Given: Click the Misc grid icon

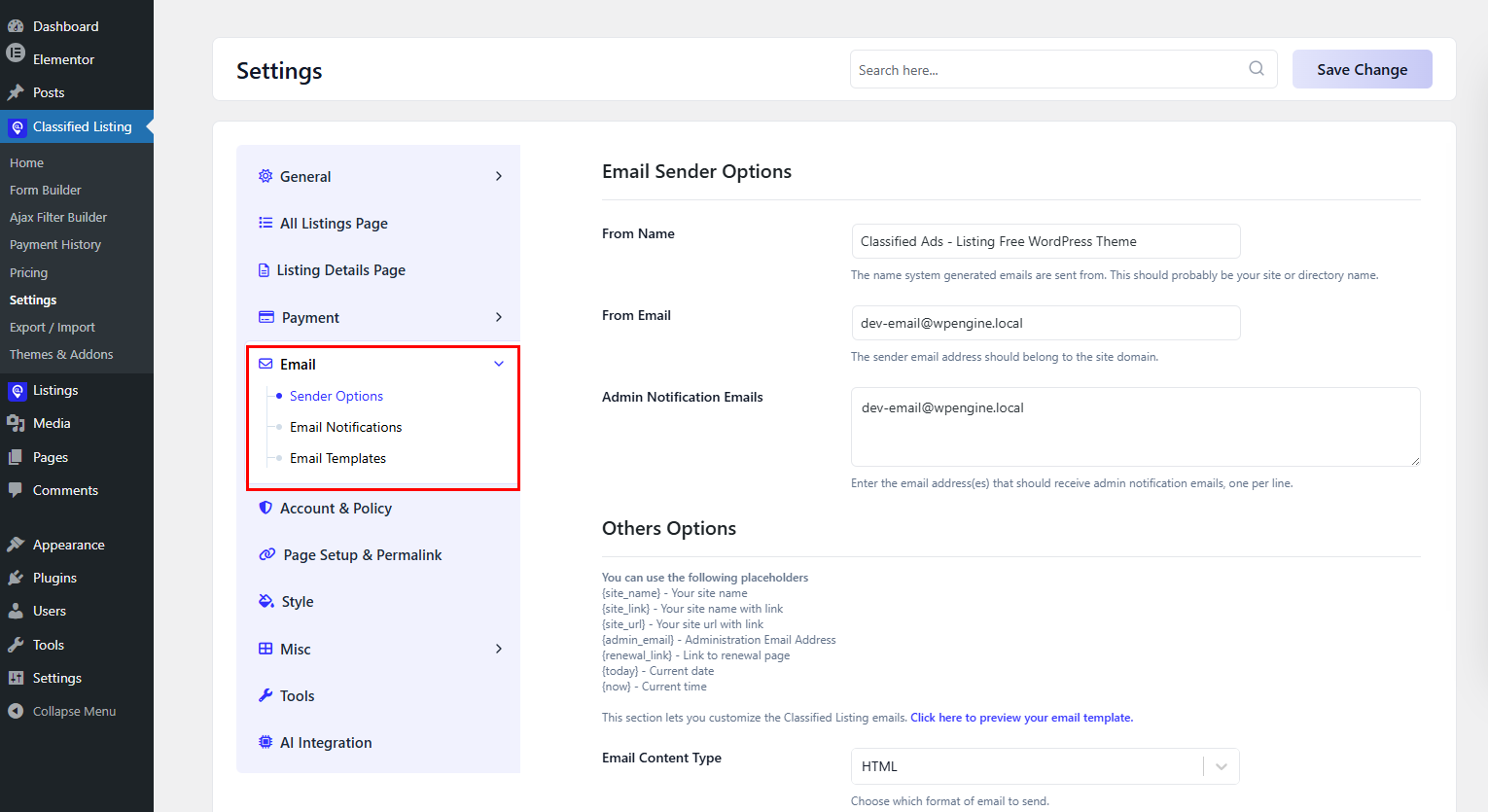Looking at the screenshot, I should (x=266, y=649).
